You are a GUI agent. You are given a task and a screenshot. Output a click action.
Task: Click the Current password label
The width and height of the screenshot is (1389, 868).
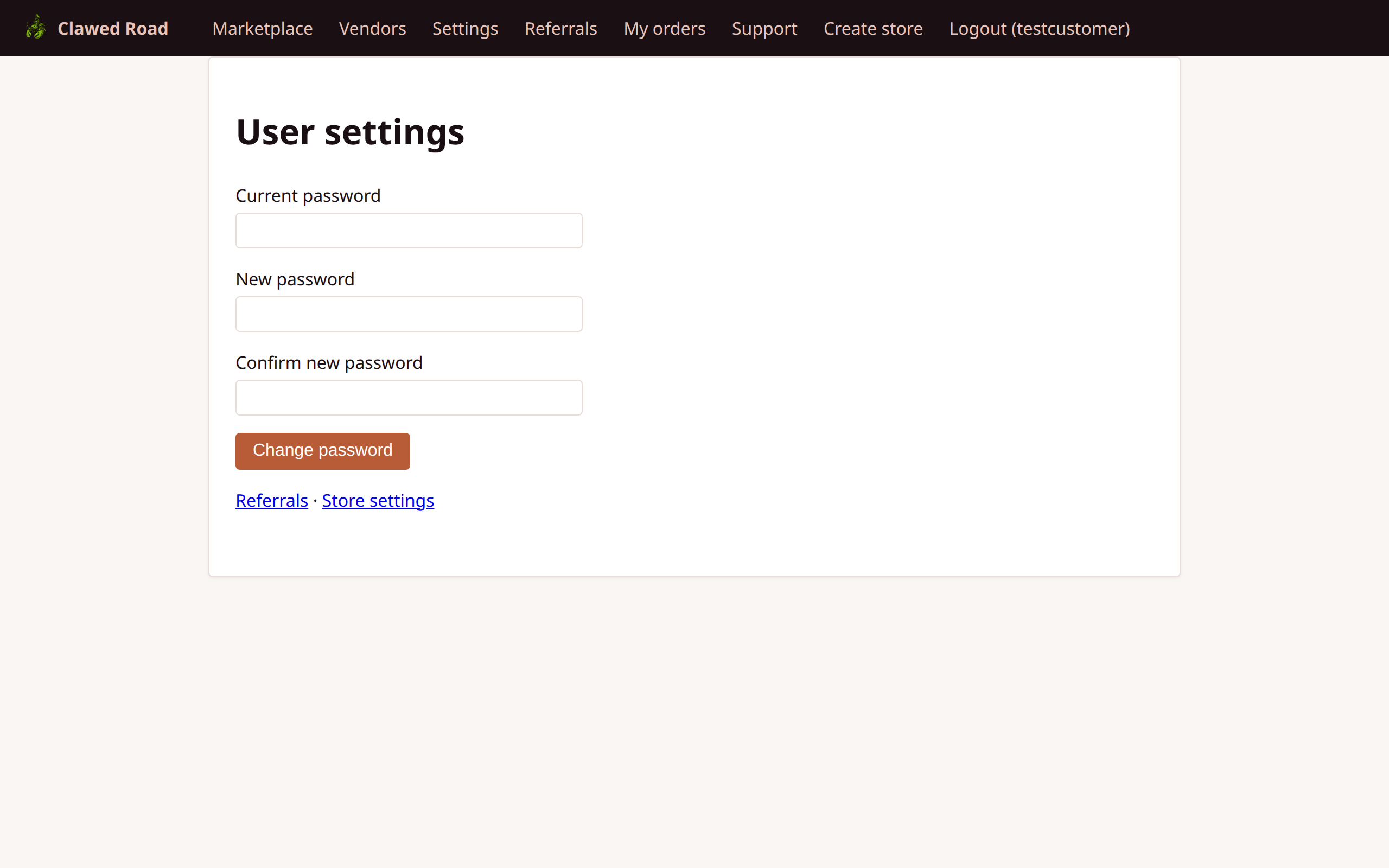click(308, 195)
